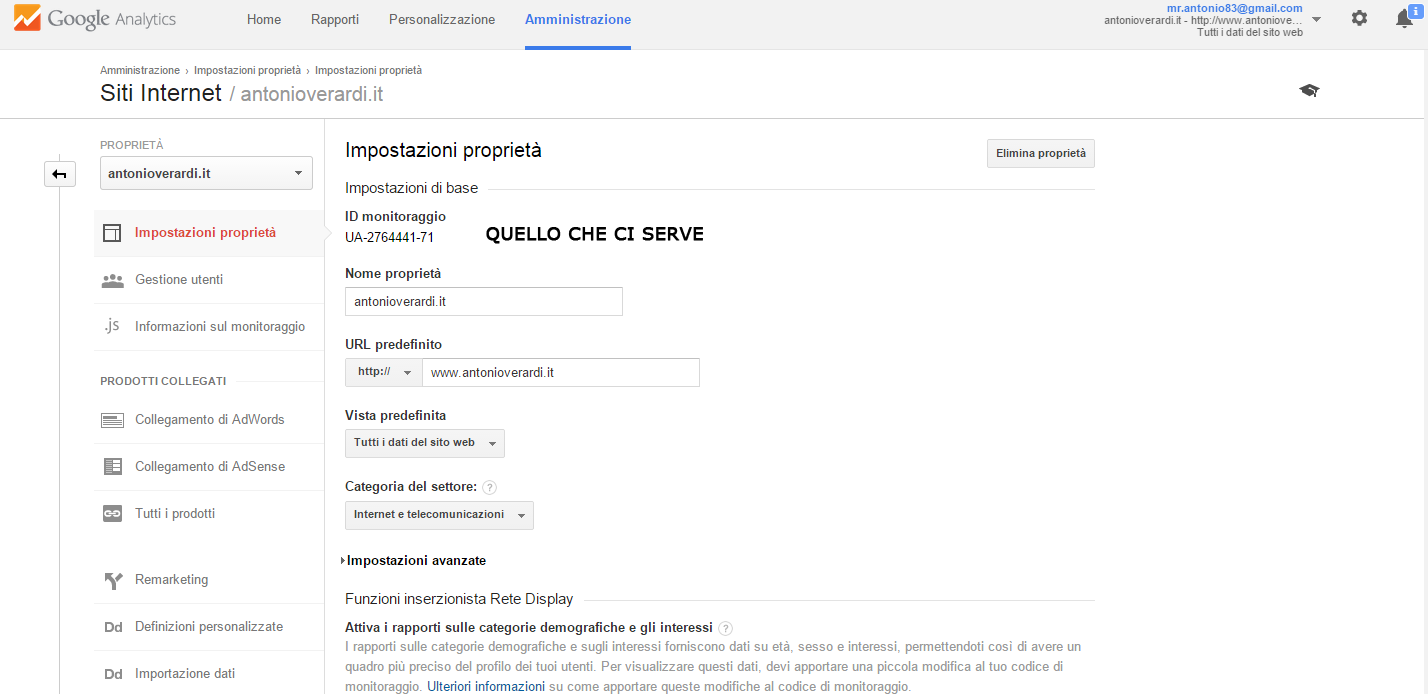Click the Dd icon beside Importazione dati
The image size is (1428, 694).
[113, 674]
